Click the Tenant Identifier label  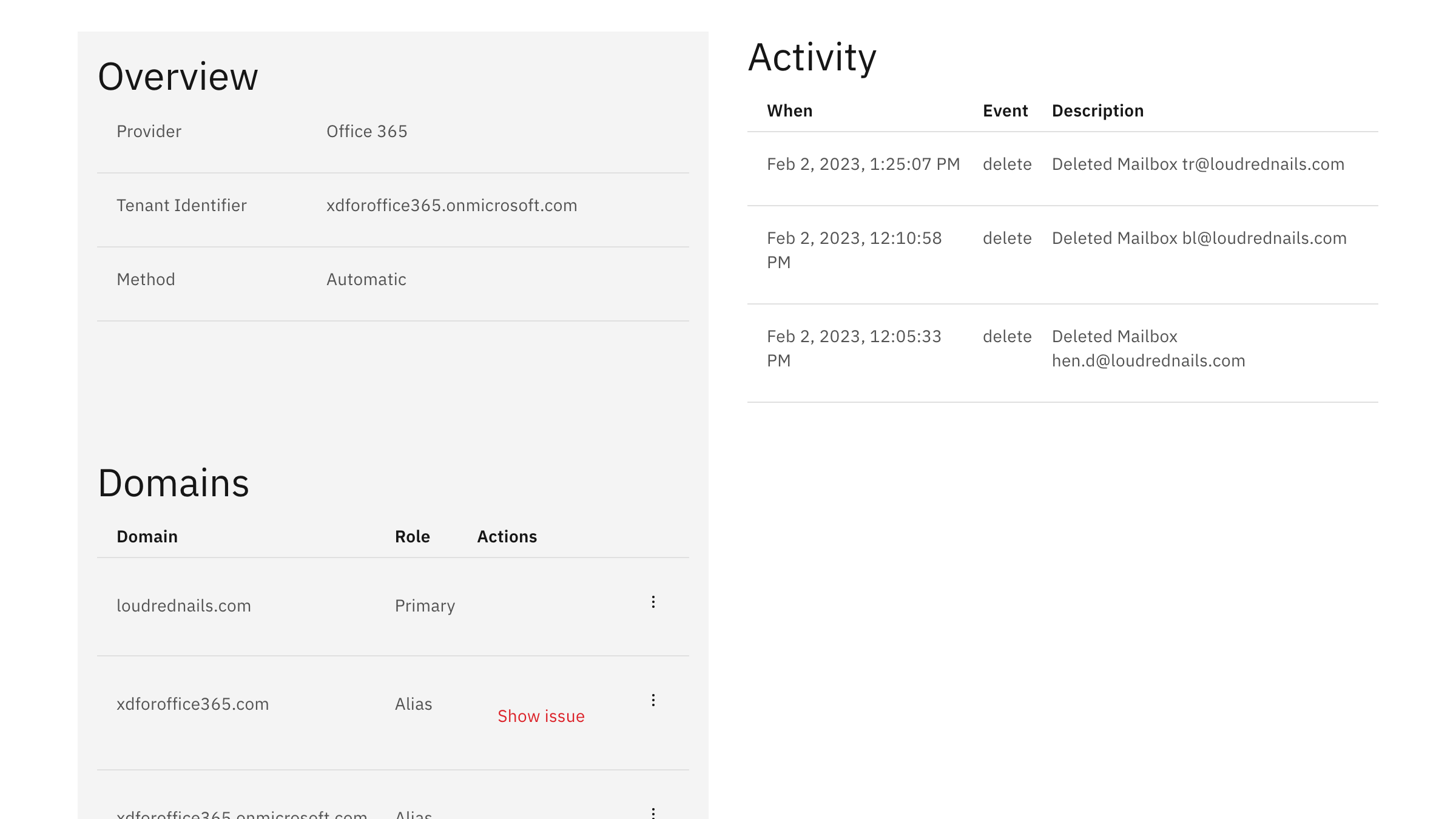coord(182,205)
